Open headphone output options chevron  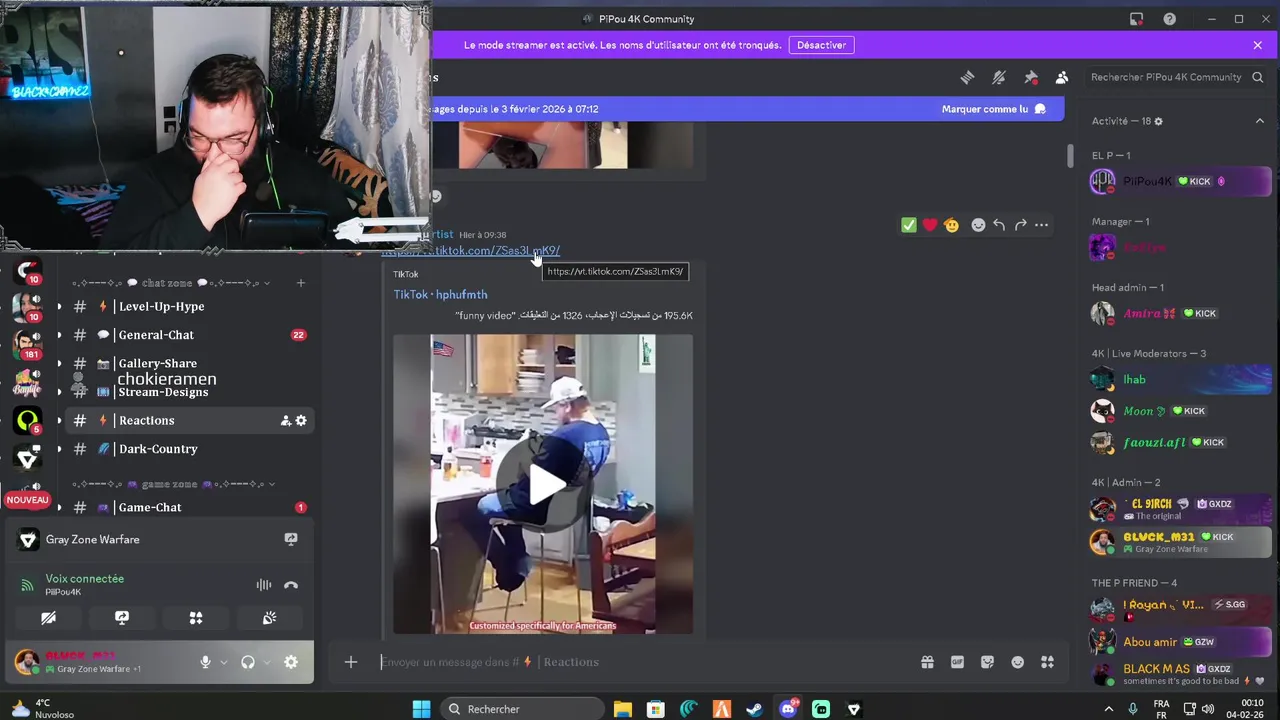[266, 662]
